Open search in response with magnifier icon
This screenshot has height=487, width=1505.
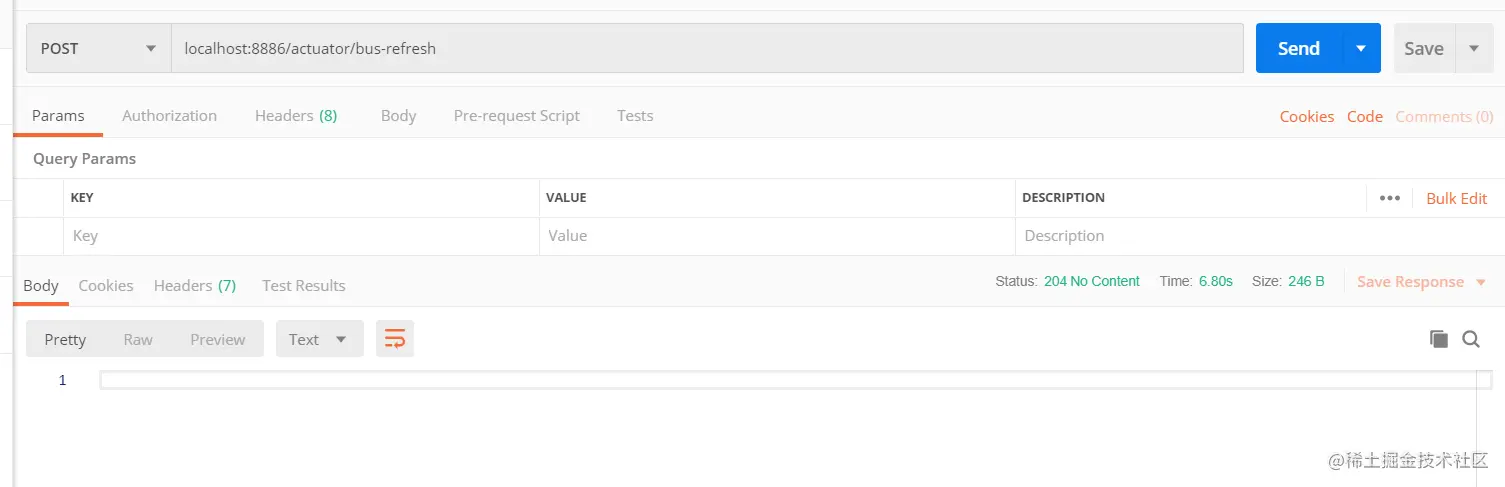(x=1471, y=339)
